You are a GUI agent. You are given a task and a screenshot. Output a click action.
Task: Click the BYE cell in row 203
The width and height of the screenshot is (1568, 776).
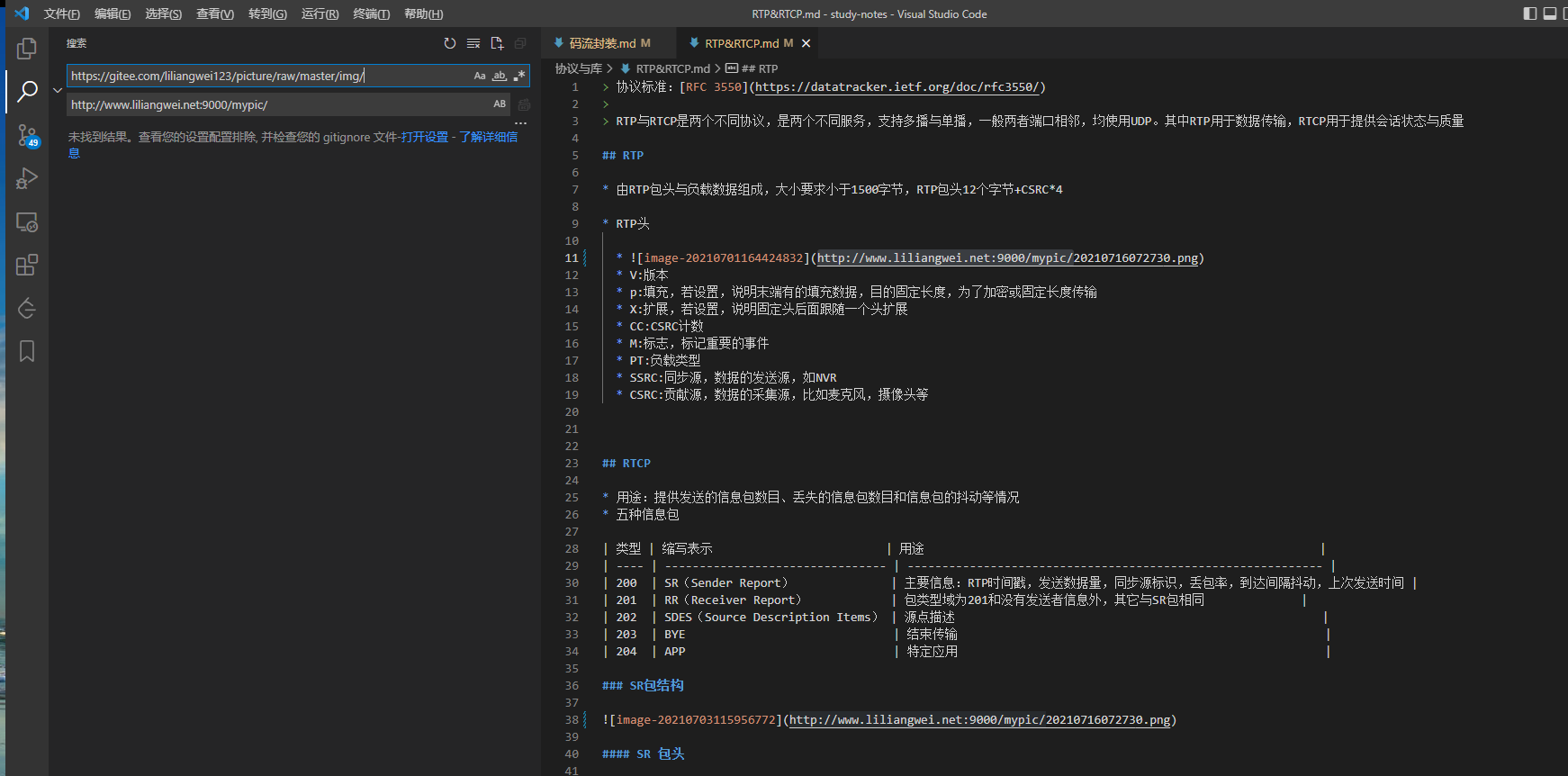pyautogui.click(x=675, y=635)
